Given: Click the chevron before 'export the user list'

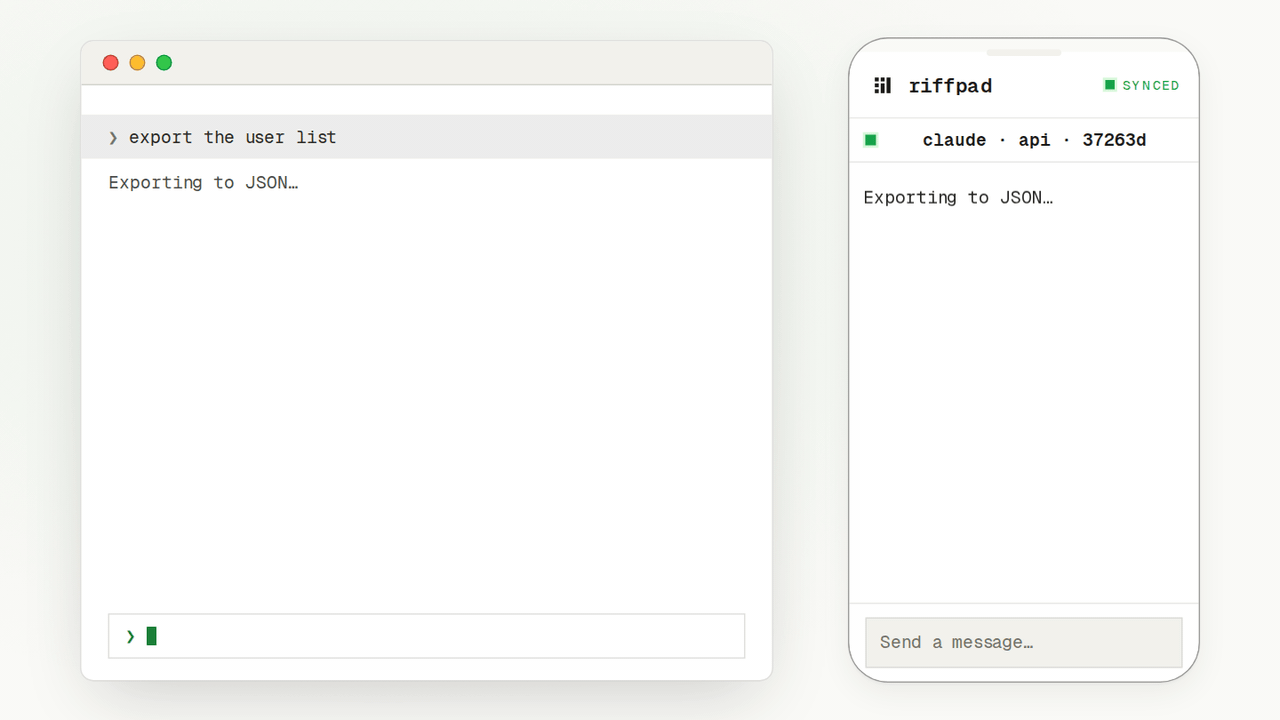Looking at the screenshot, I should [113, 137].
